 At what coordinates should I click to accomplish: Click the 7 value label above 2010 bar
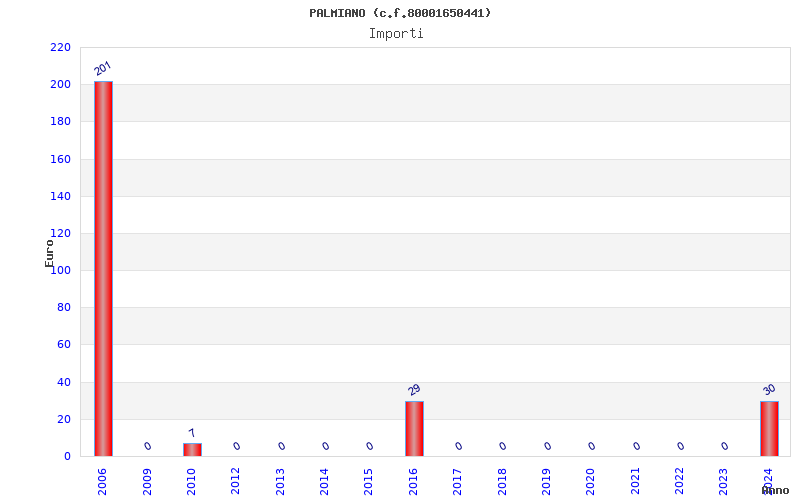[x=192, y=433]
